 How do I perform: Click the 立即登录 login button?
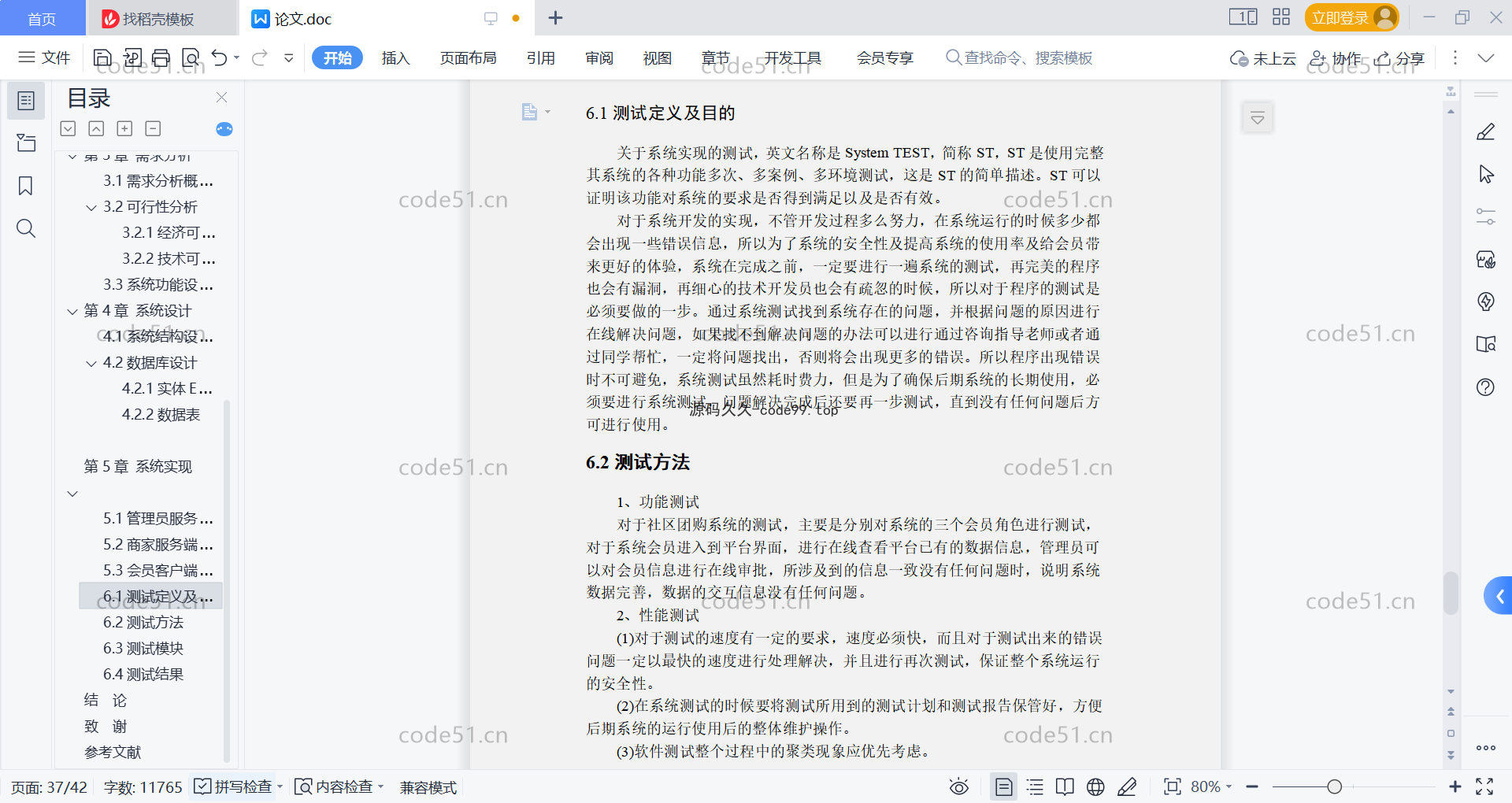pos(1351,17)
